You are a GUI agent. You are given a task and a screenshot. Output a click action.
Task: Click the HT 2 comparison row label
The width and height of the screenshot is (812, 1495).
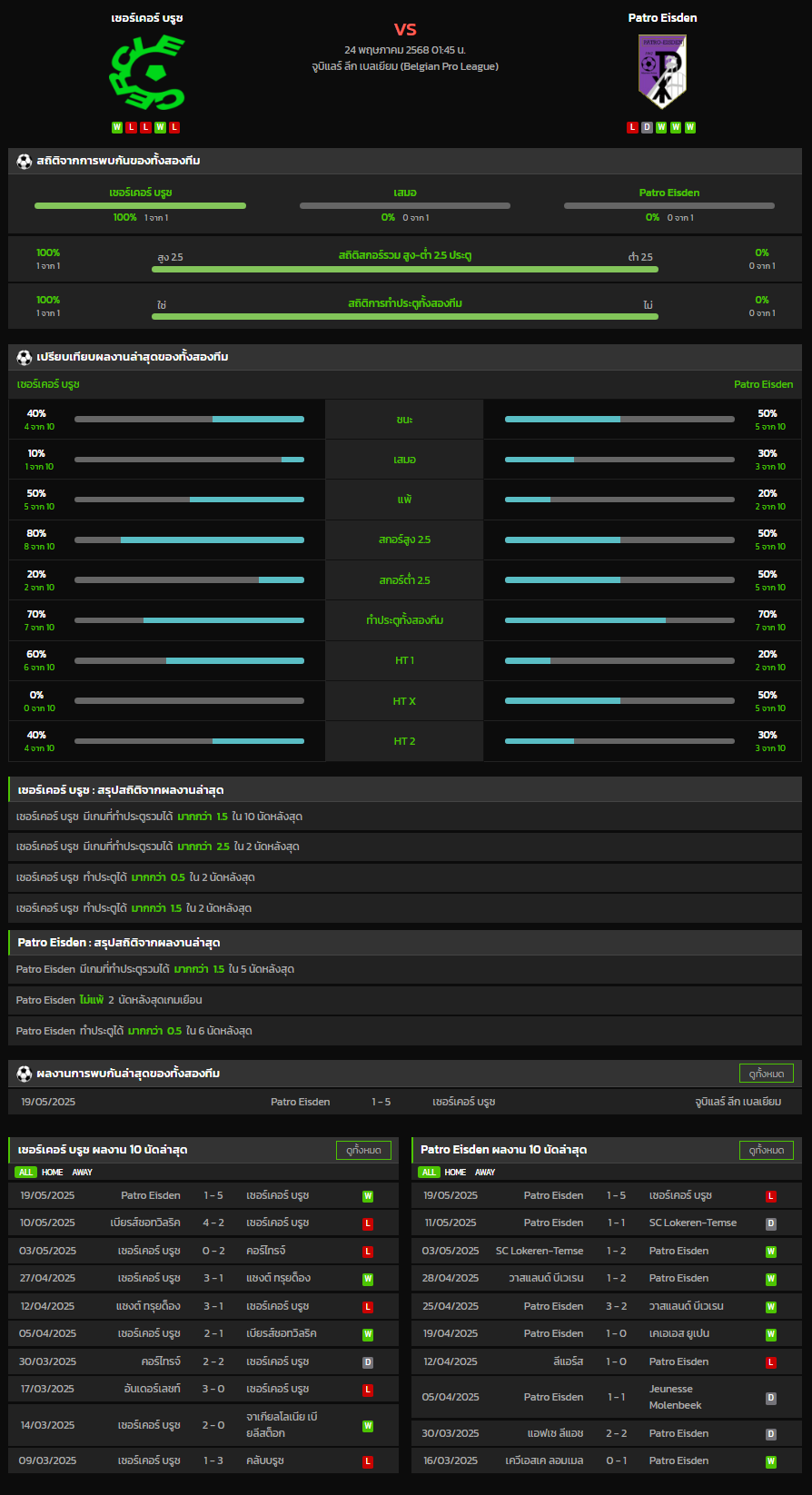pyautogui.click(x=404, y=741)
